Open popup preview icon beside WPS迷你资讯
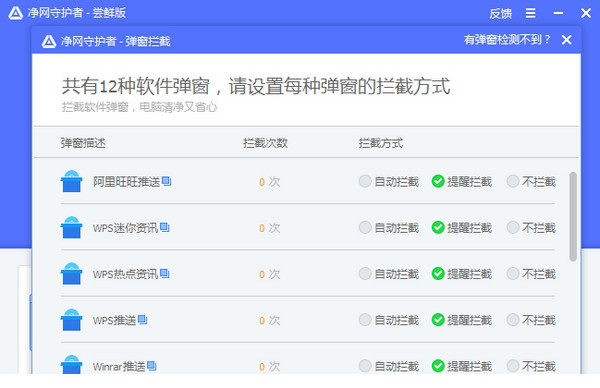 click(165, 227)
